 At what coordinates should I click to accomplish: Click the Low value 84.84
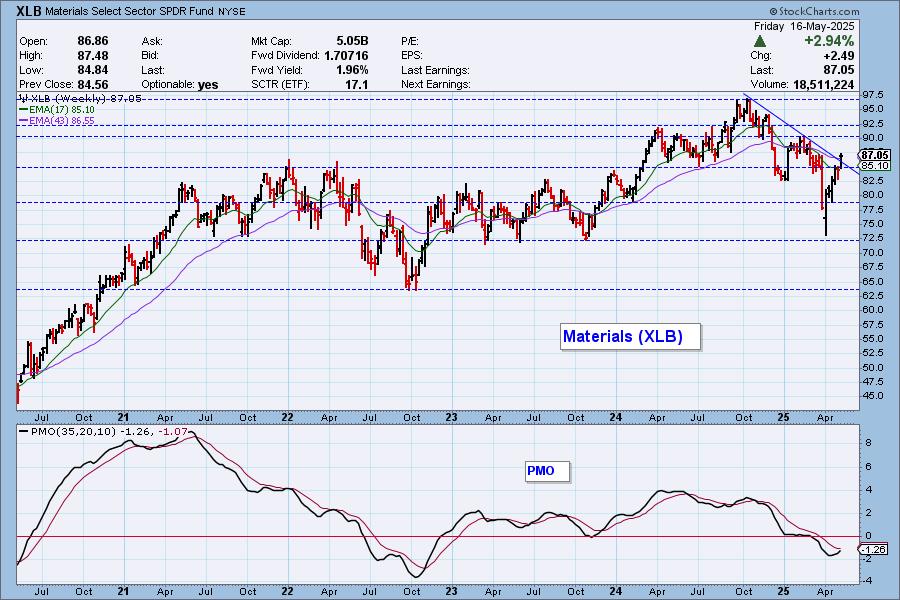93,70
